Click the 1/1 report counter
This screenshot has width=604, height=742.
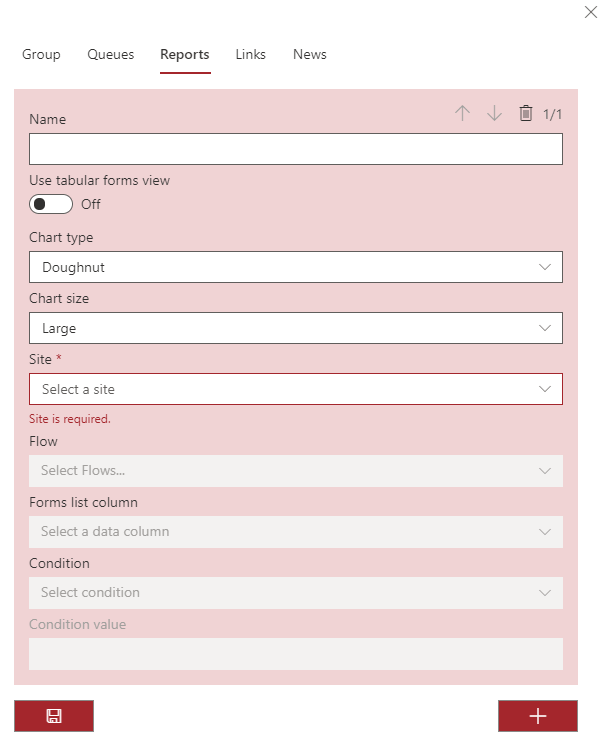pos(552,115)
